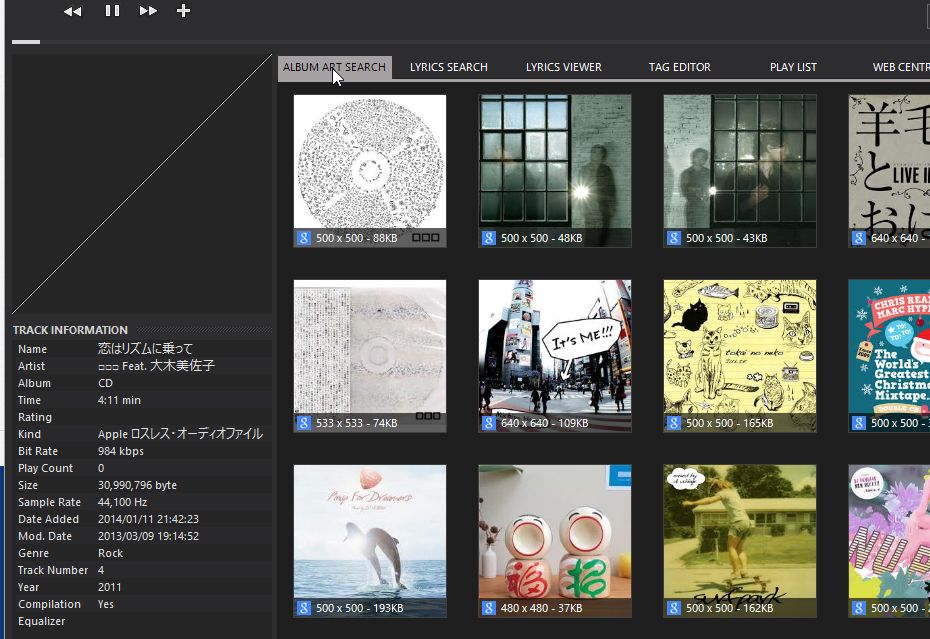Click Google icon on 500 x 500 - 165KB
The width and height of the screenshot is (930, 639).
[x=674, y=423]
